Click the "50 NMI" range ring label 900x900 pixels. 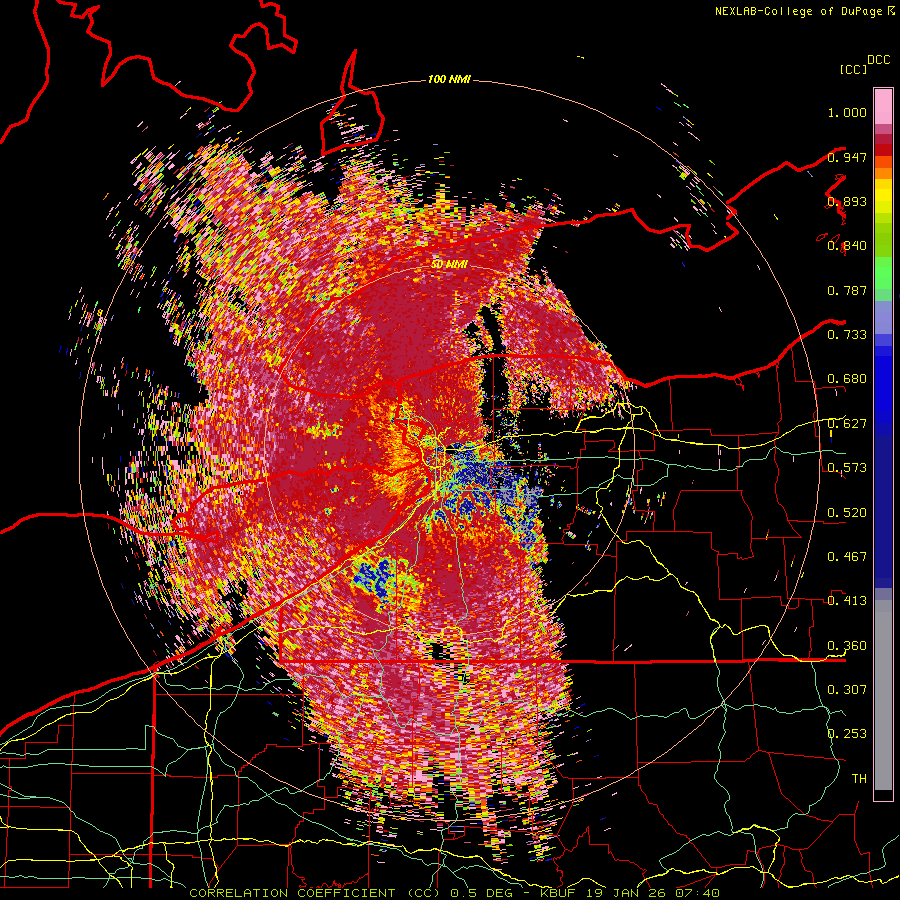[449, 265]
